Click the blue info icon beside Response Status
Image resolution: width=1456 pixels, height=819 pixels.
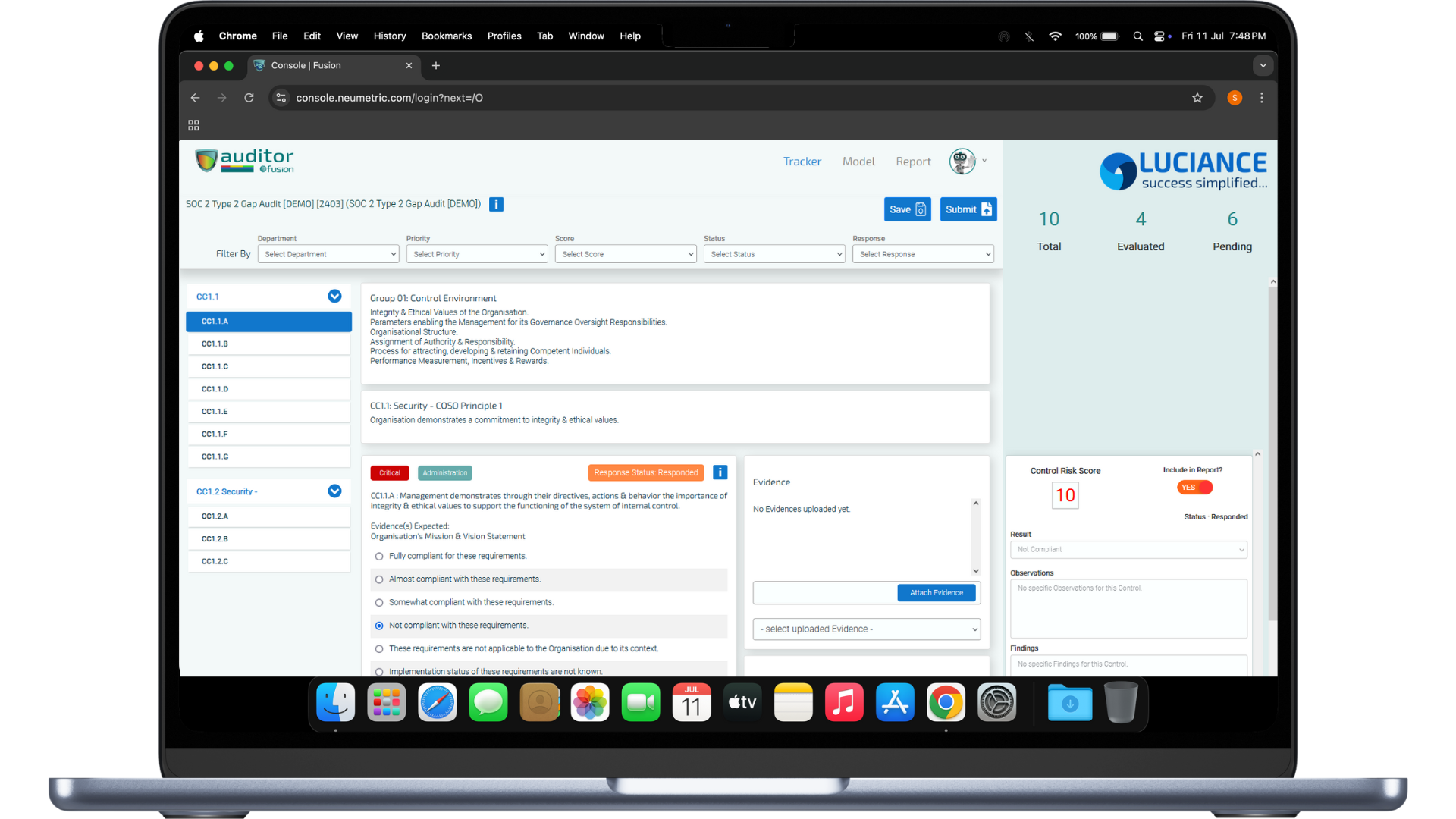click(719, 472)
